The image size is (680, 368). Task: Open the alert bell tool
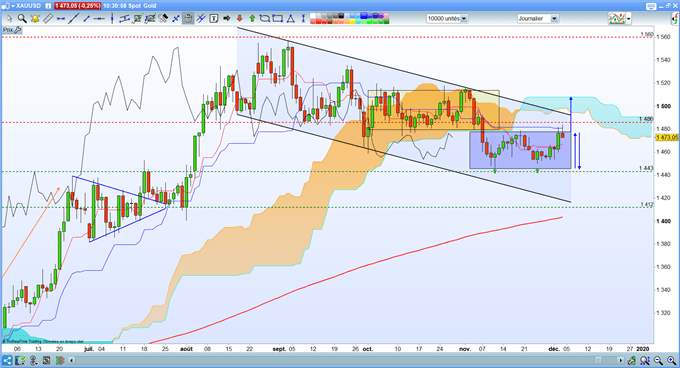35,18
